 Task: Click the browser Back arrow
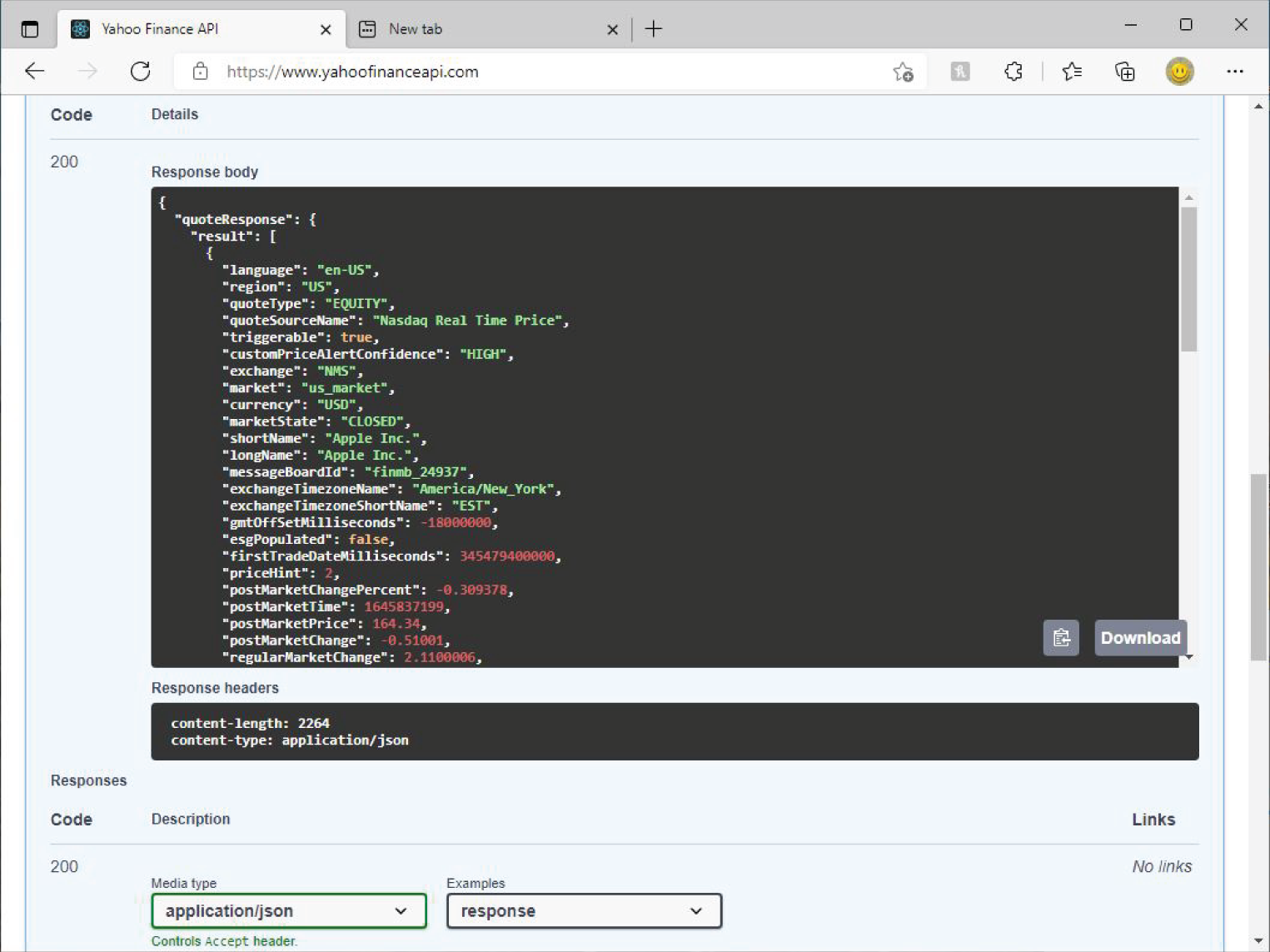34,72
